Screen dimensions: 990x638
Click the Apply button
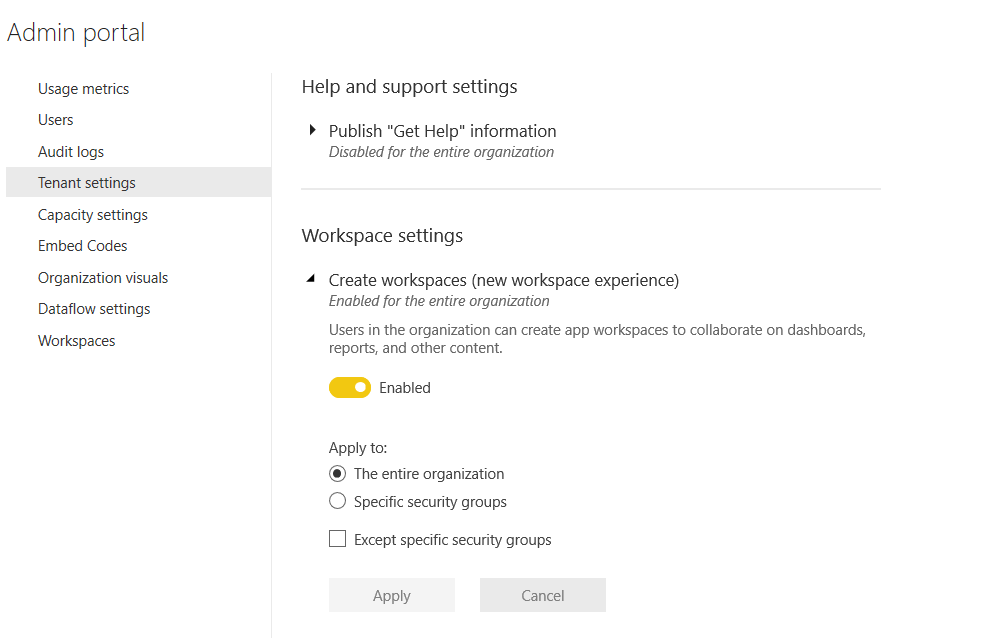[391, 595]
